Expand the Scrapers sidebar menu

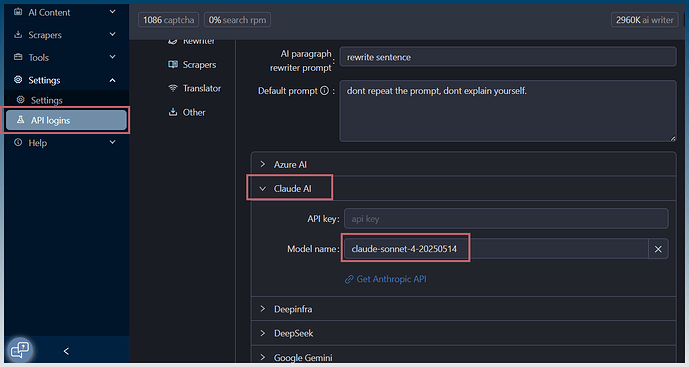66,35
